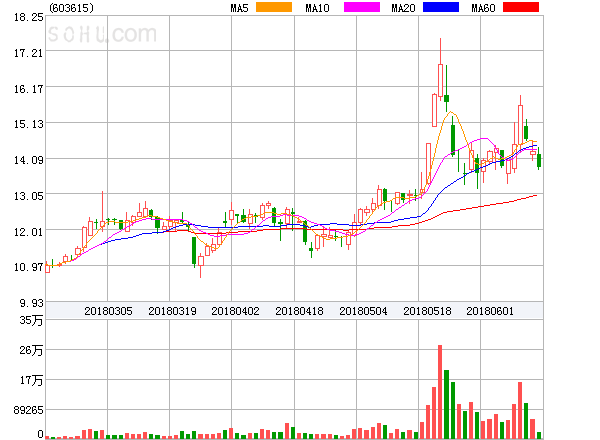Click the 18.25 price axis label
Image resolution: width=600 pixels, height=440 pixels.
29,17
